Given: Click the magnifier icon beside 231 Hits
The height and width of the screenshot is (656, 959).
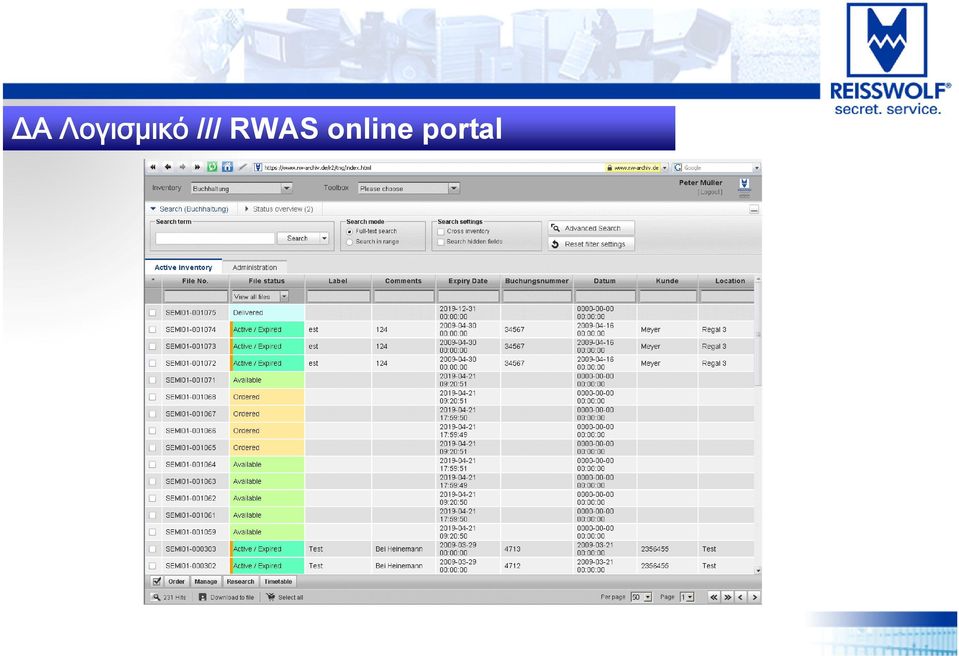Looking at the screenshot, I should click(x=156, y=597).
